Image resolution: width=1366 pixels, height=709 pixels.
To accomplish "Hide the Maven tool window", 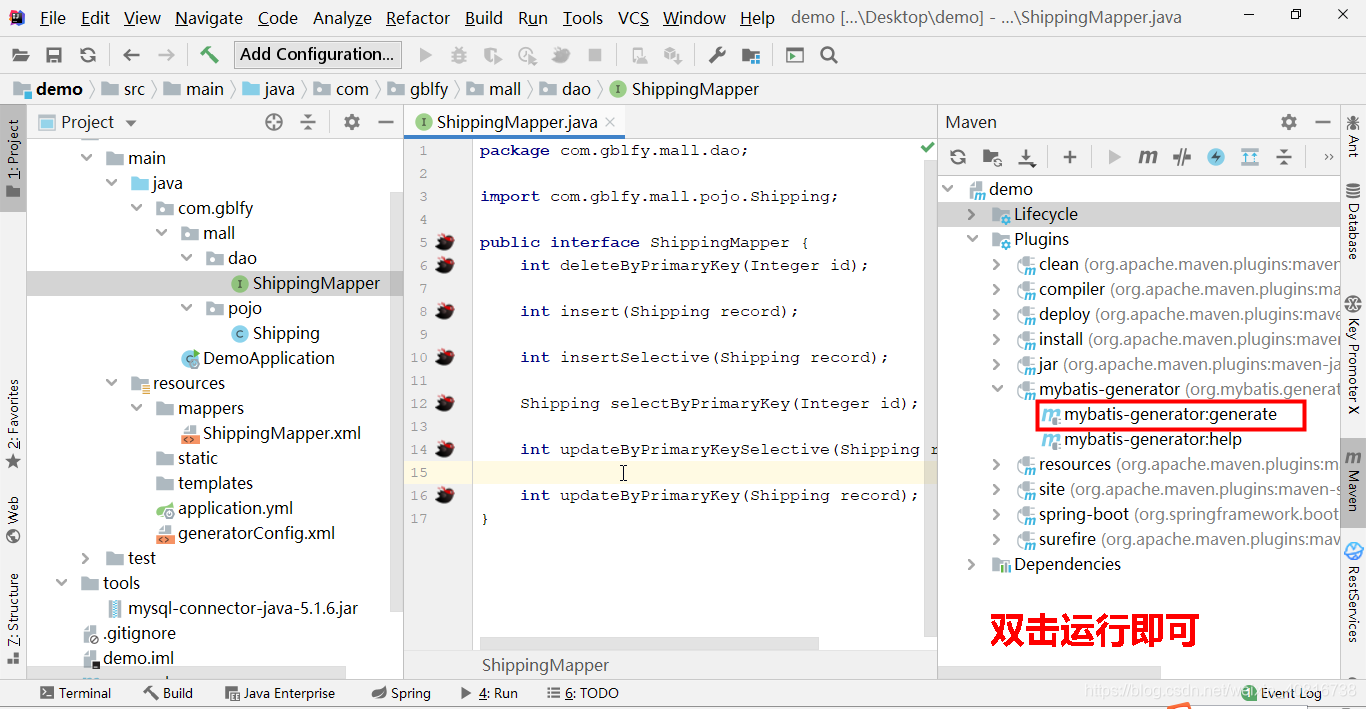I will click(x=1323, y=122).
